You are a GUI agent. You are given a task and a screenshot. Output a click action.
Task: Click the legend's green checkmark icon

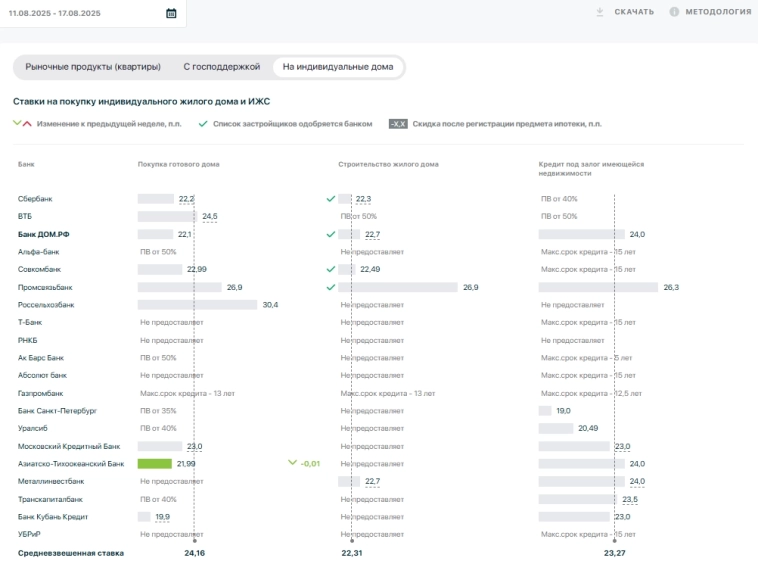[203, 124]
